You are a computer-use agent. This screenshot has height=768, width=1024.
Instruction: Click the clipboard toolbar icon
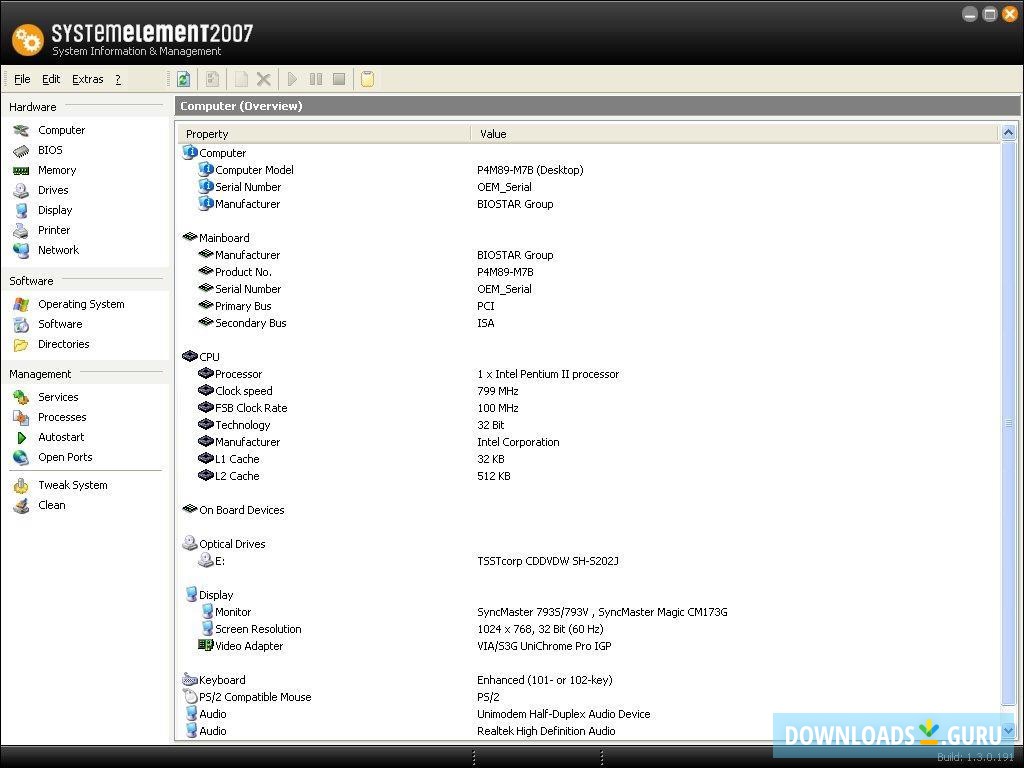[368, 79]
